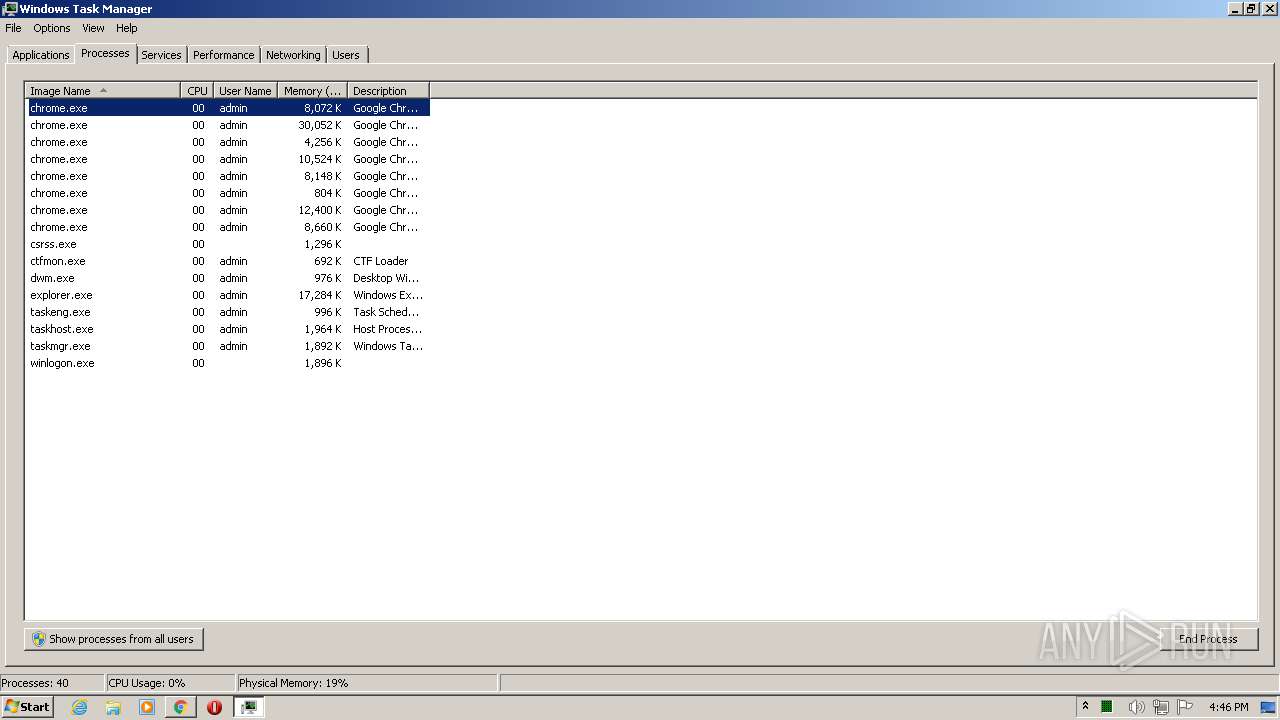Select the dwm.exe process
The height and width of the screenshot is (720, 1280).
228,278
